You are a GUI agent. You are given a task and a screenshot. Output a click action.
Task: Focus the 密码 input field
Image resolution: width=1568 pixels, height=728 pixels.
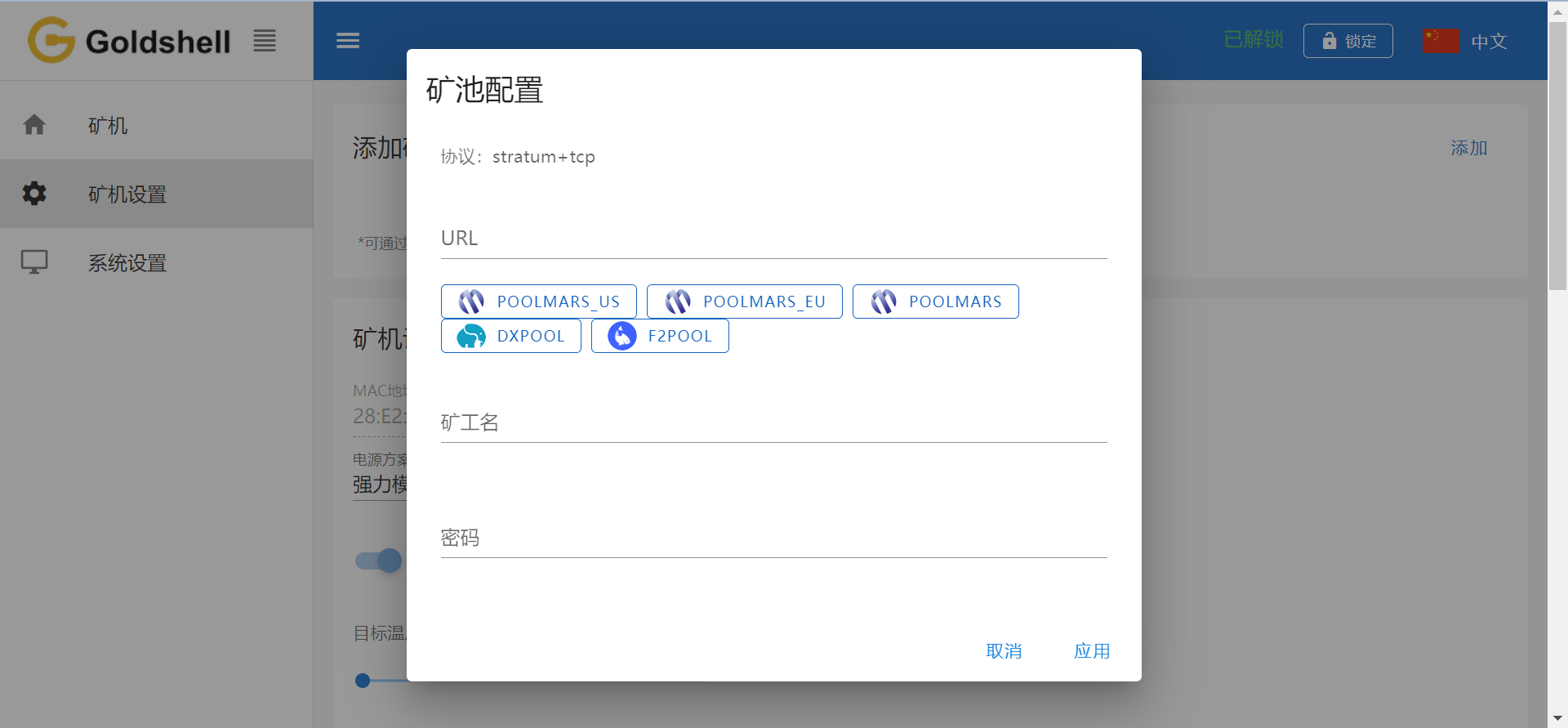773,538
